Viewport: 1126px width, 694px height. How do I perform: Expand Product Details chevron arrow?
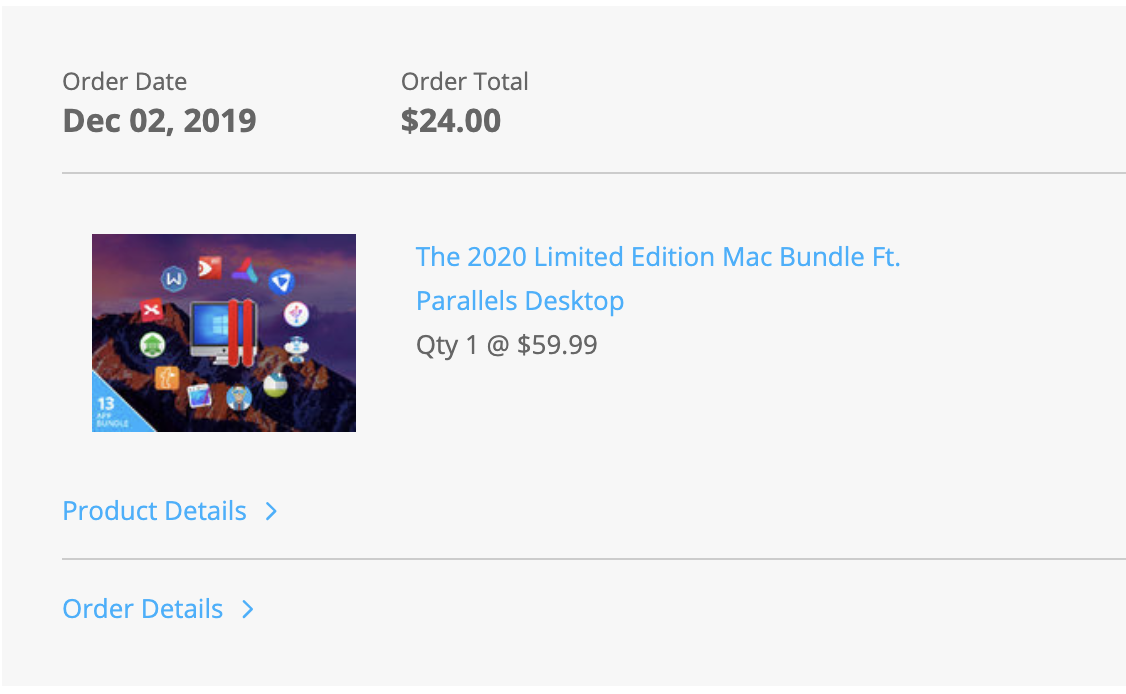coord(271,512)
